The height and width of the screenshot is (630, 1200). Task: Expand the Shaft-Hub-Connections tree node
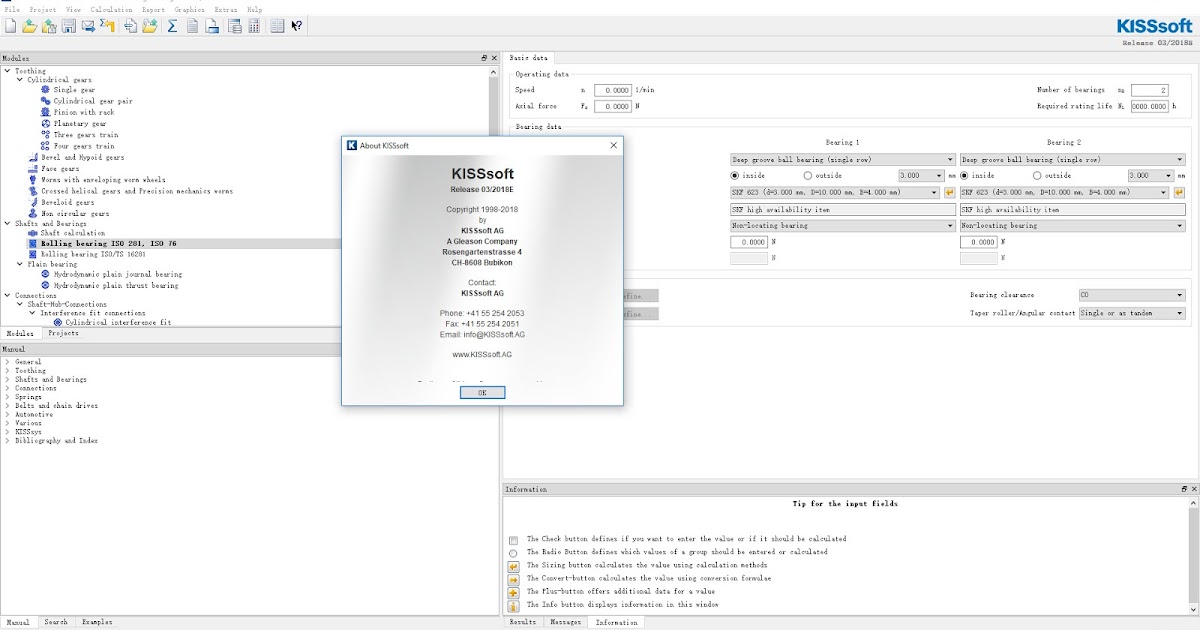(x=21, y=304)
